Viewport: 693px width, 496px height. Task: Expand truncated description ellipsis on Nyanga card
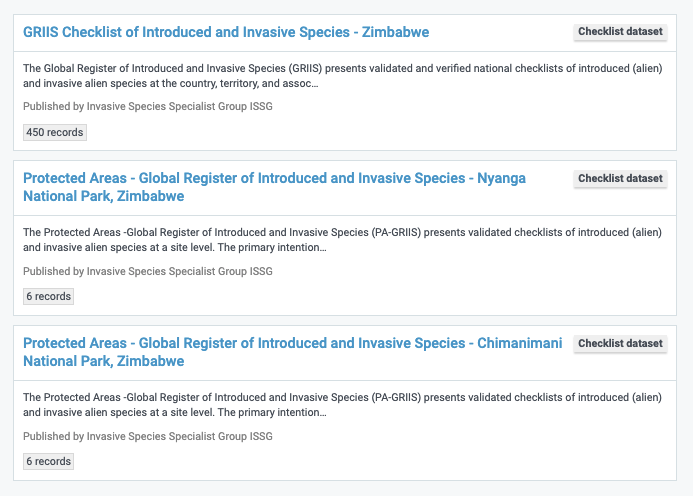pyautogui.click(x=323, y=248)
